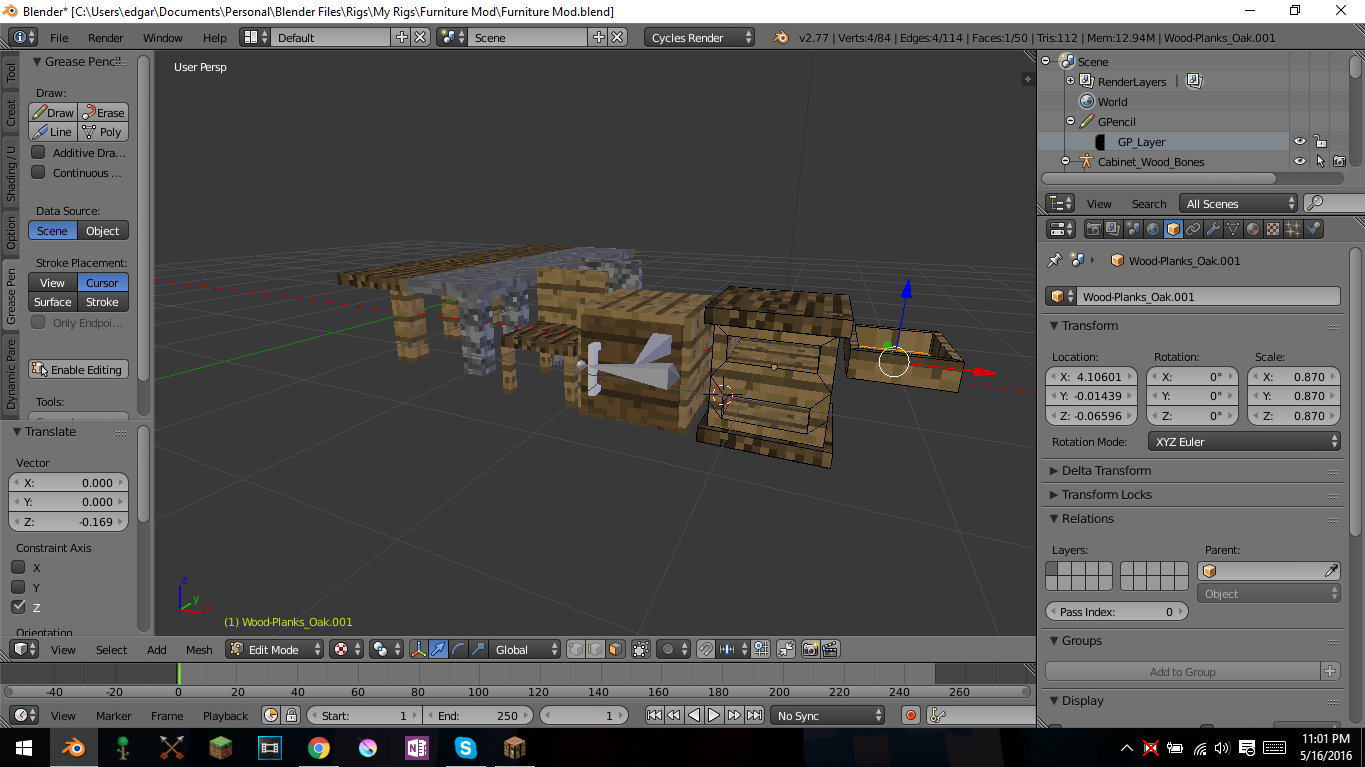Screen dimensions: 1365x767
Task: Open the Render properties tab (camera icon)
Action: click(x=1094, y=229)
